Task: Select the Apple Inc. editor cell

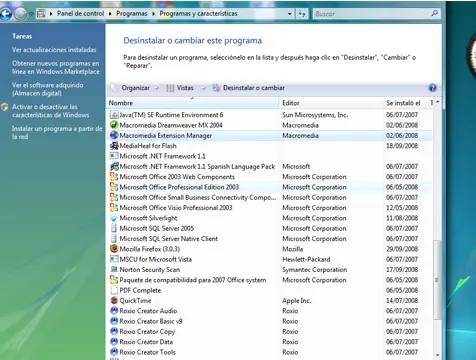Action: [x=296, y=301]
